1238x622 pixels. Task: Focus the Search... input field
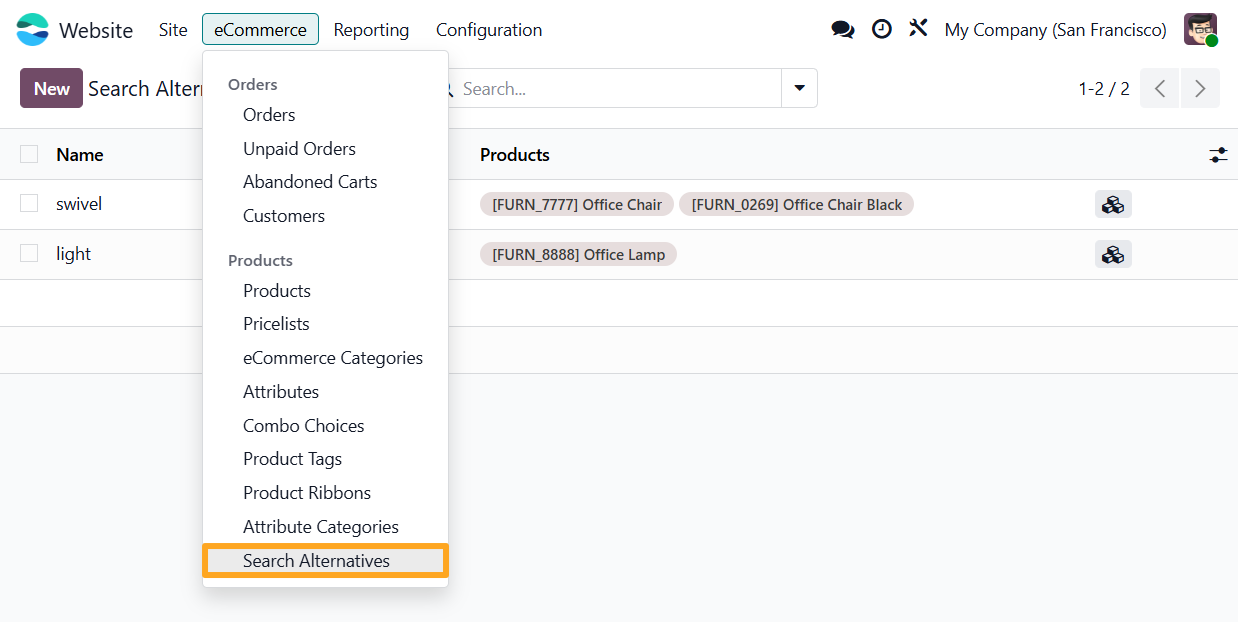pos(615,88)
